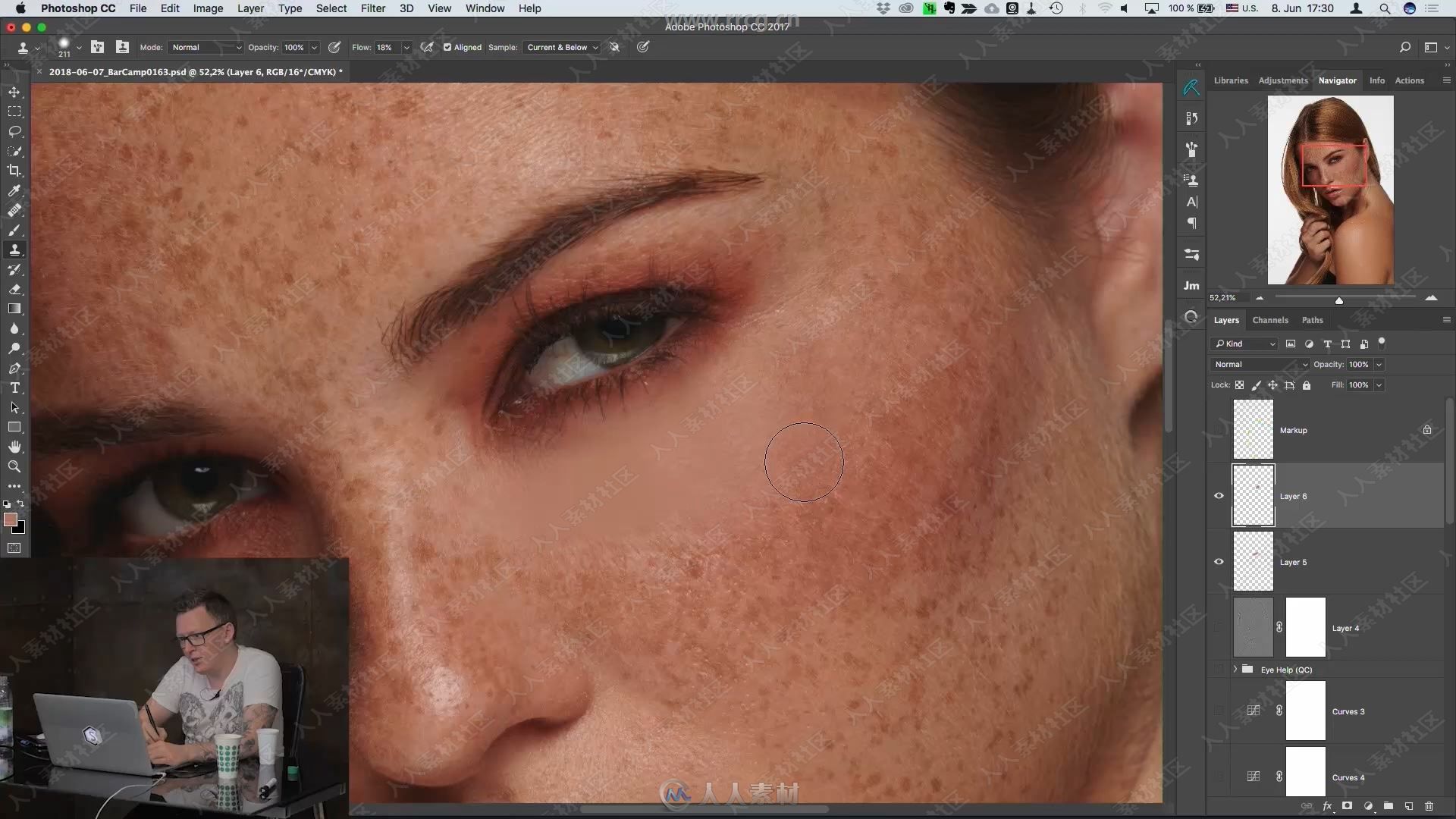This screenshot has height=819, width=1456.
Task: Toggle the Aligned checkbox
Action: tap(447, 47)
